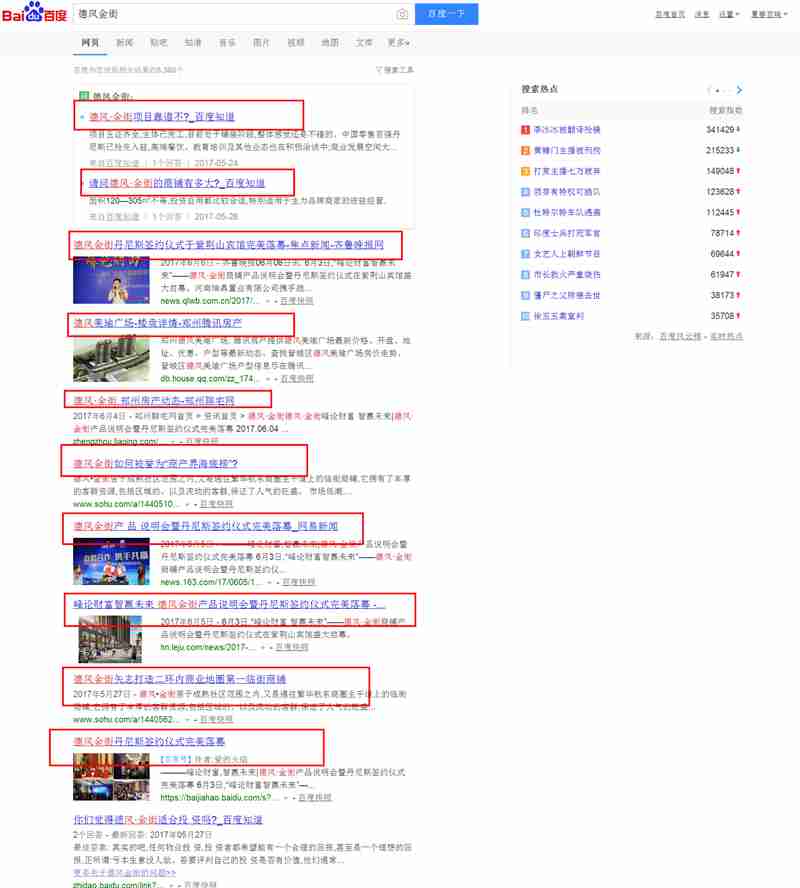Click the camera image-search icon
Image resolution: width=800 pixels, height=888 pixels.
tap(402, 14)
